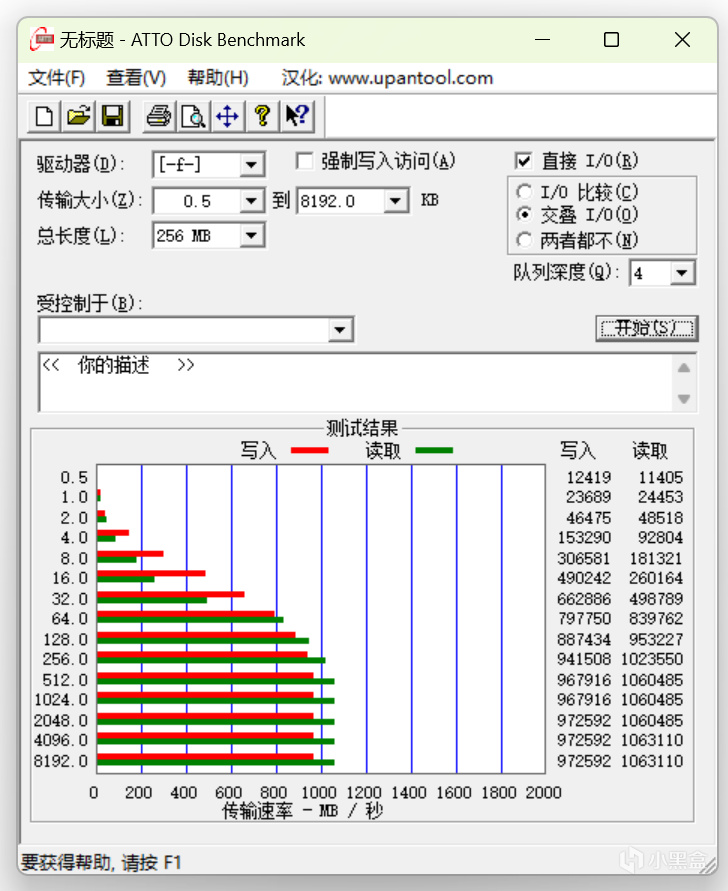This screenshot has height=891, width=728.
Task: Click the 128.0 row label in chart
Action: 65,640
